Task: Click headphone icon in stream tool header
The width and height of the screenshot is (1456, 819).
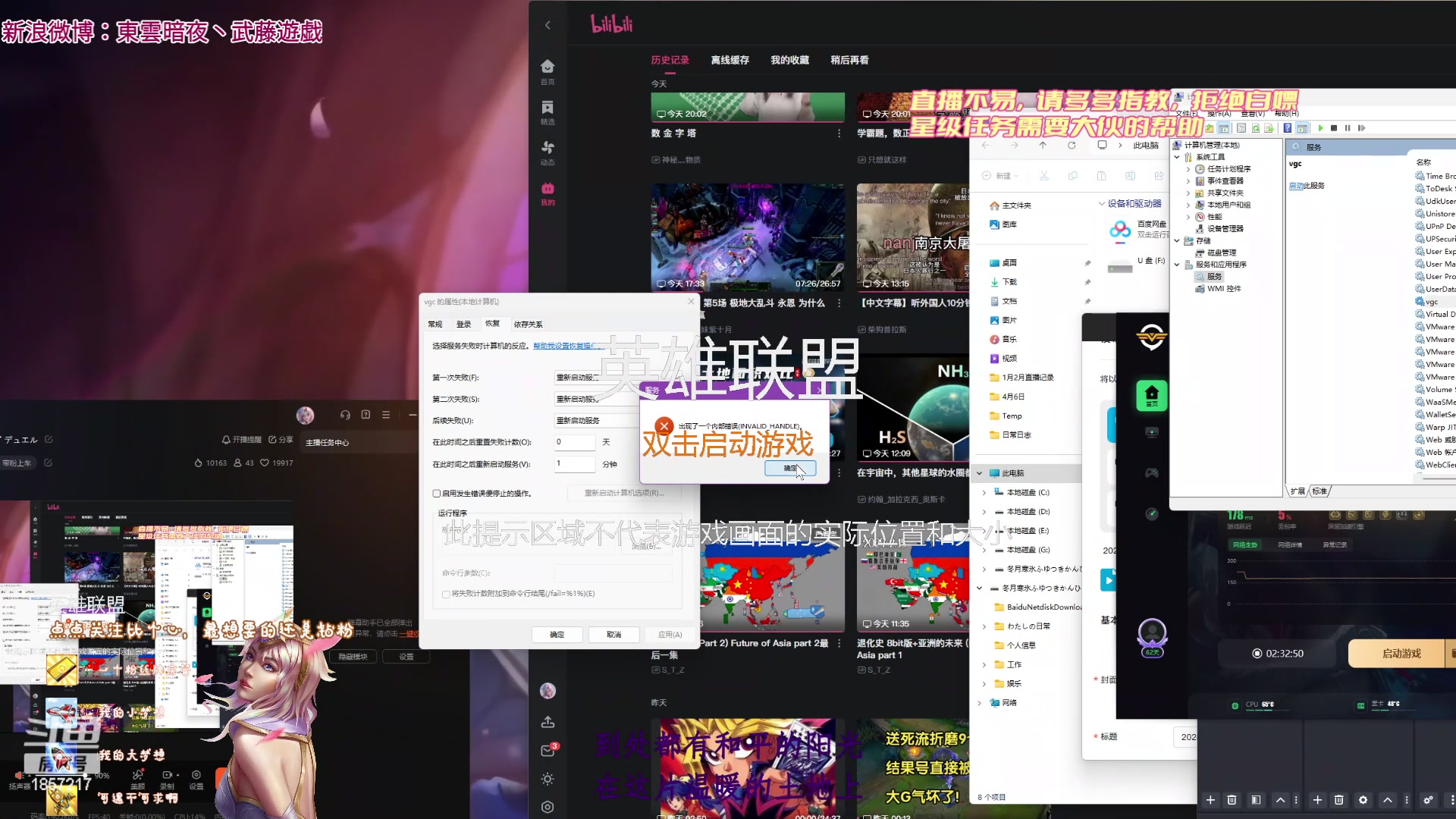Action: 345,415
